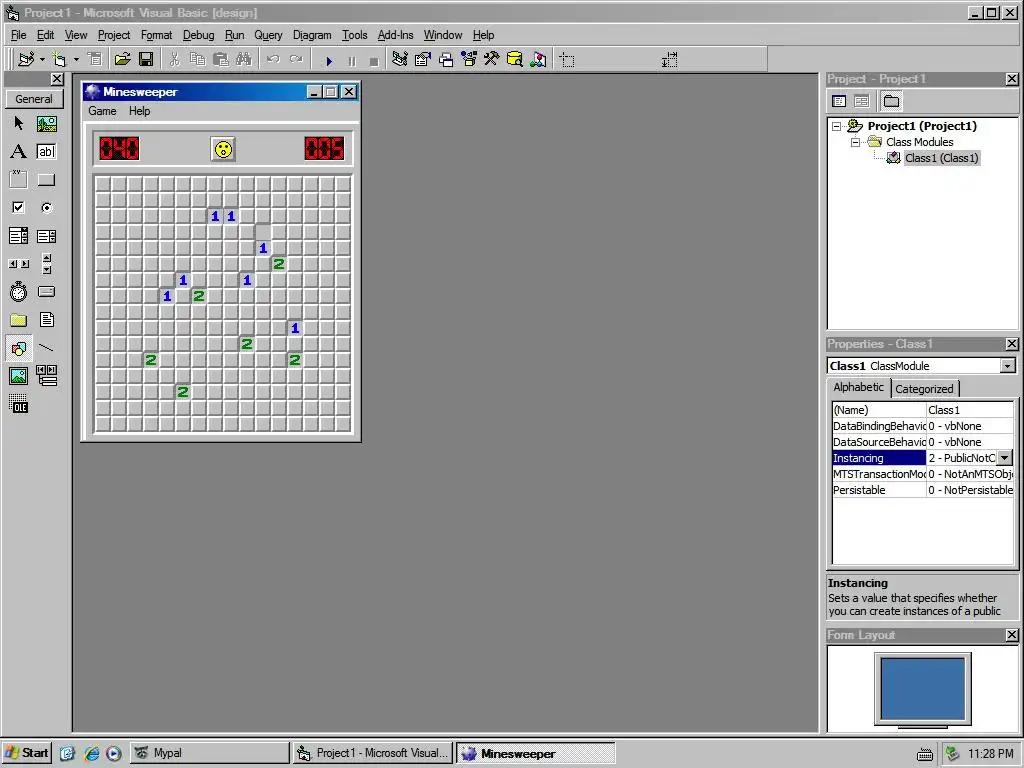The width and height of the screenshot is (1024, 768).
Task: Select the PictureBox control tool
Action: [x=46, y=123]
